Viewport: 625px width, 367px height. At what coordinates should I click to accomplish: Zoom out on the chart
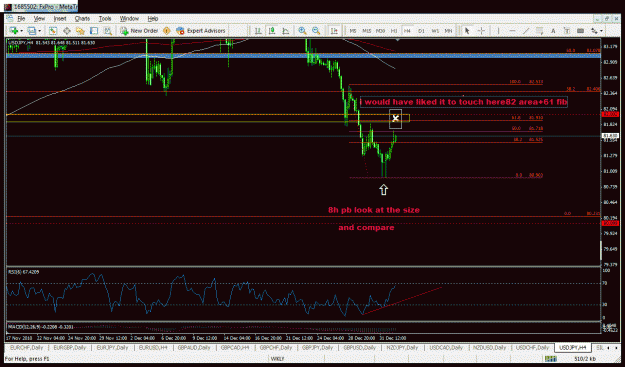point(316,31)
